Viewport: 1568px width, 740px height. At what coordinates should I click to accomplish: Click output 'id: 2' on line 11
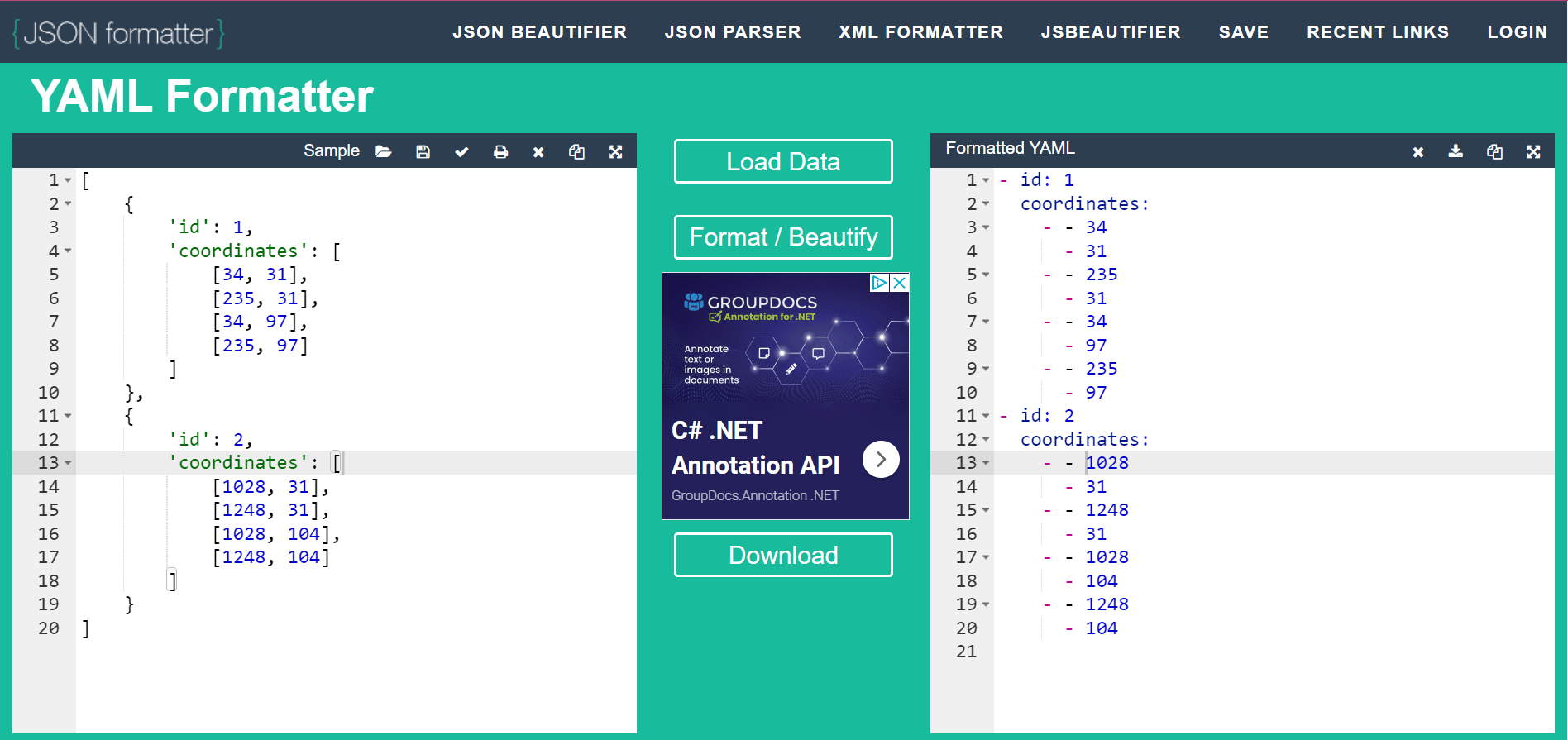[1047, 416]
